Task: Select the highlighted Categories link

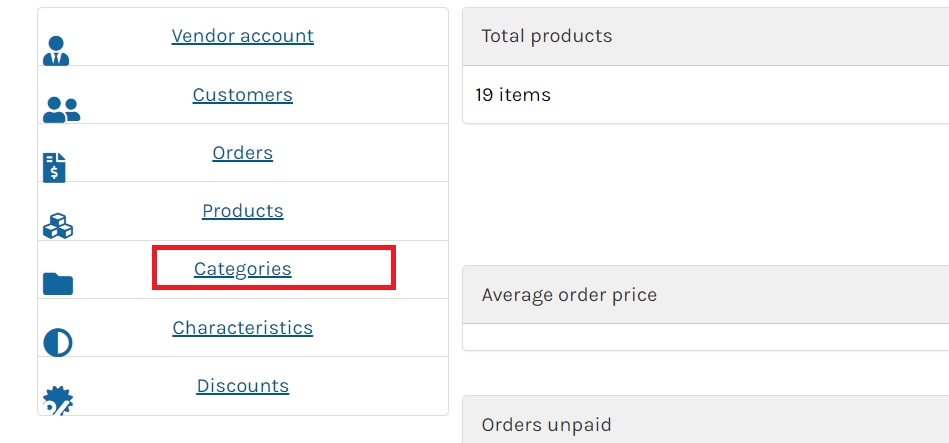Action: click(x=243, y=269)
